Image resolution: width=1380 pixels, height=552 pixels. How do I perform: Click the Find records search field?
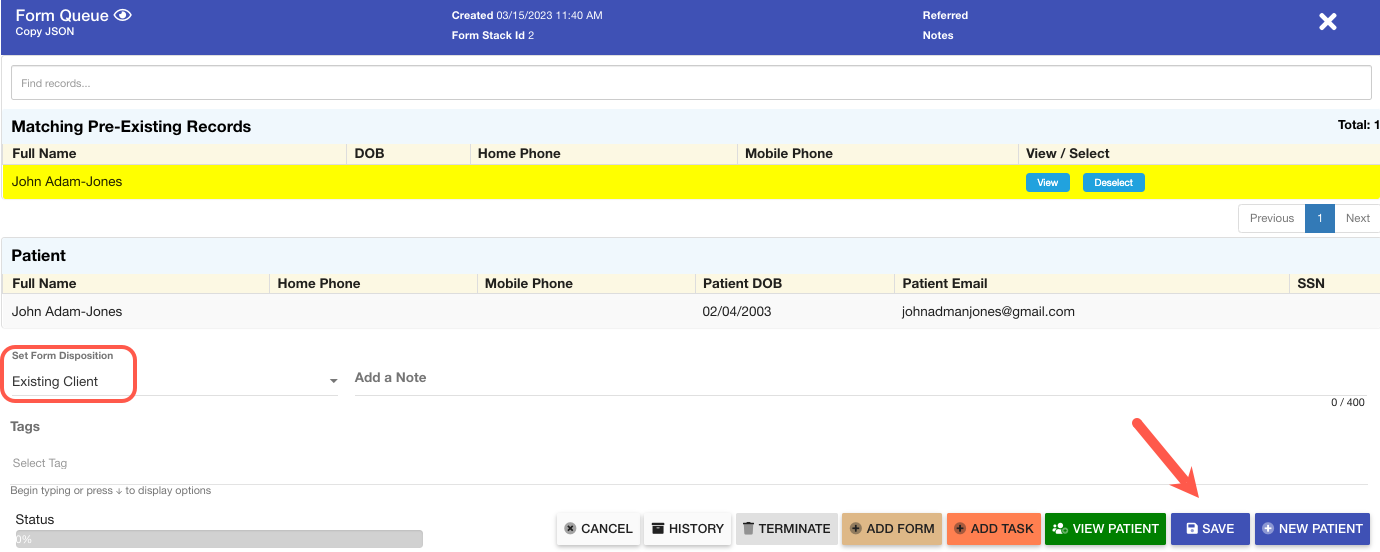[x=690, y=83]
